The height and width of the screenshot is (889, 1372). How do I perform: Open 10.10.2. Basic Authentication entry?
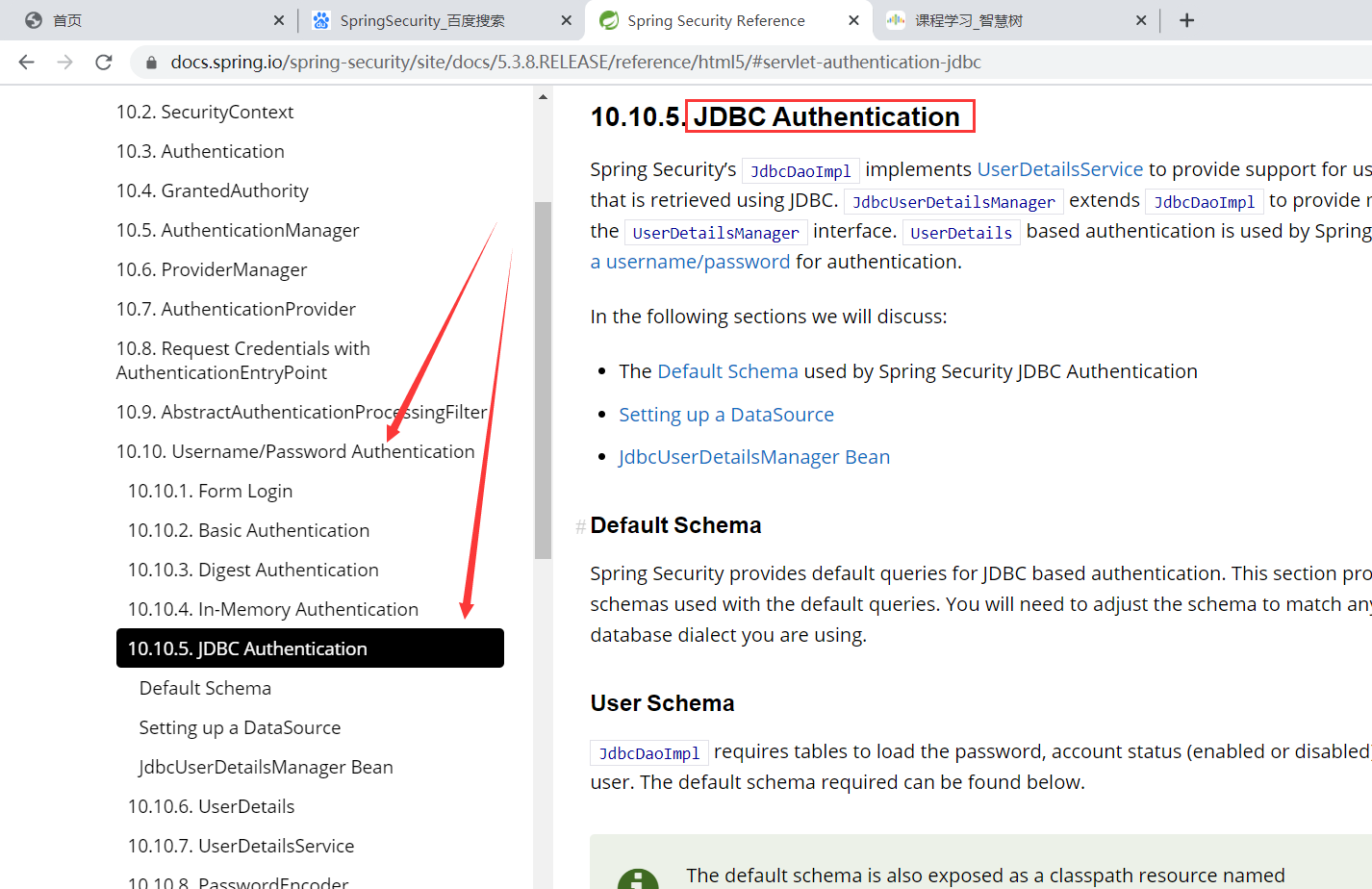tap(248, 530)
